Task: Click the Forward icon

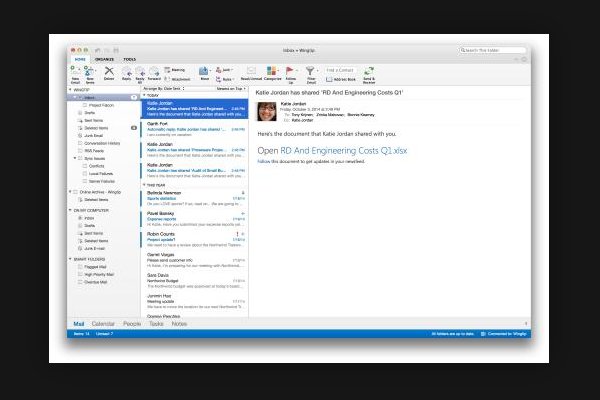Action: (x=154, y=71)
